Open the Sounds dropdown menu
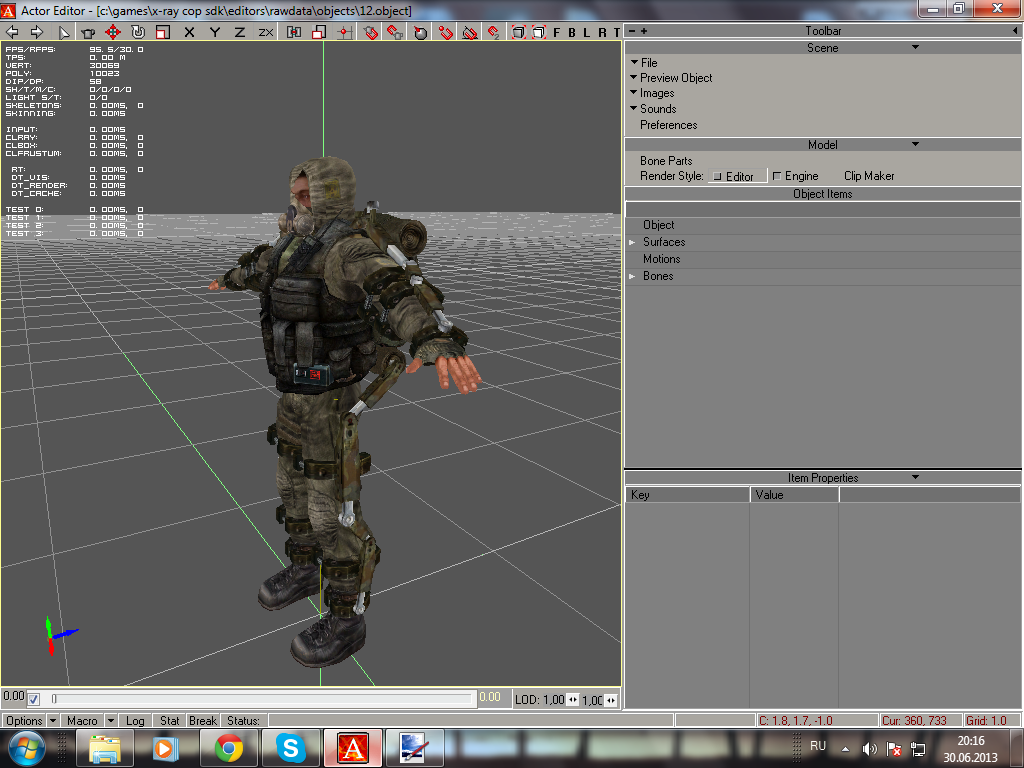This screenshot has width=1024, height=768. tap(653, 109)
